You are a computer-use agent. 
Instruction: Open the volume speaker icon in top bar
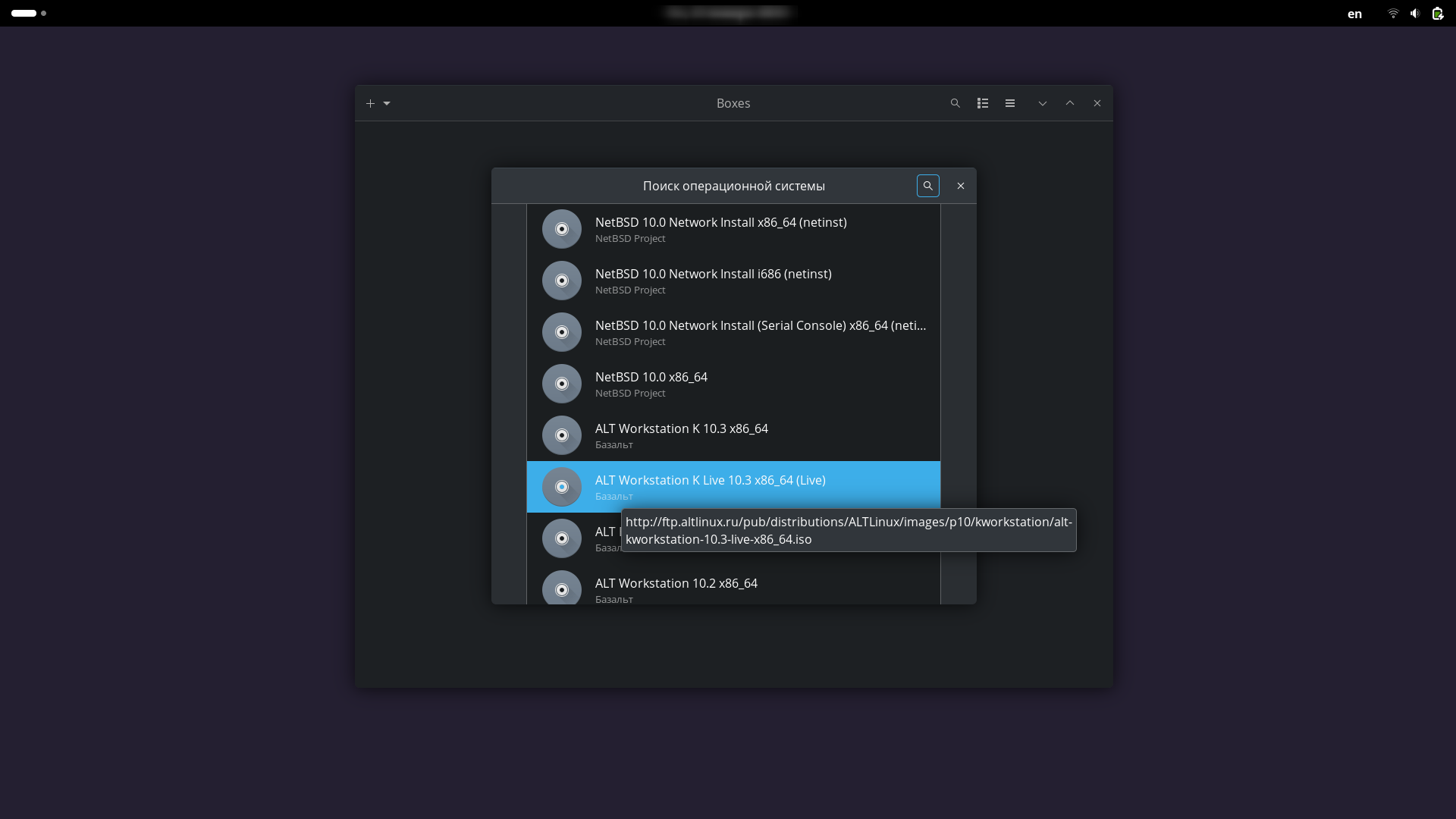1415,14
